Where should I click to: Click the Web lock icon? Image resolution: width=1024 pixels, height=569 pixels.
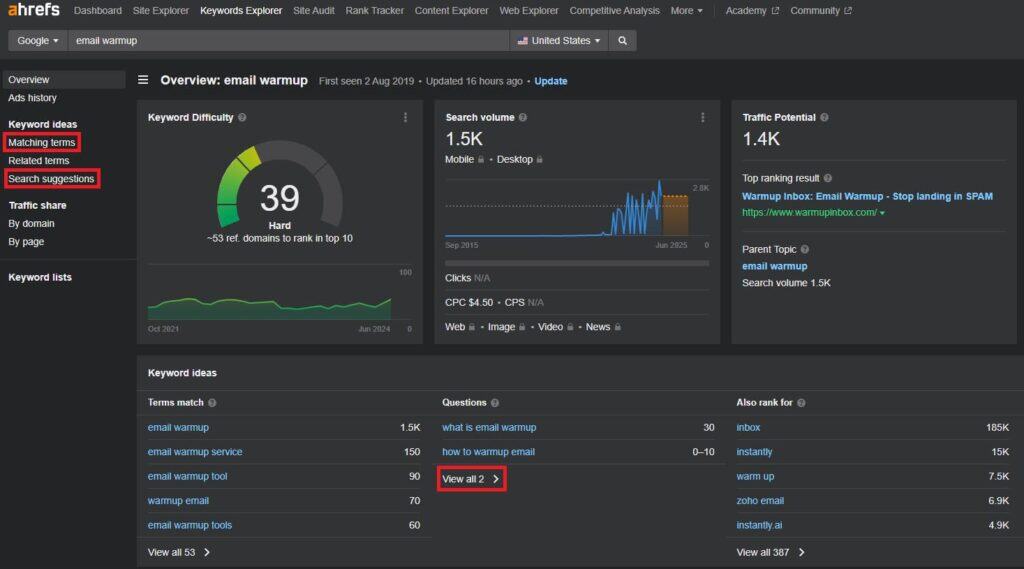[x=472, y=327]
